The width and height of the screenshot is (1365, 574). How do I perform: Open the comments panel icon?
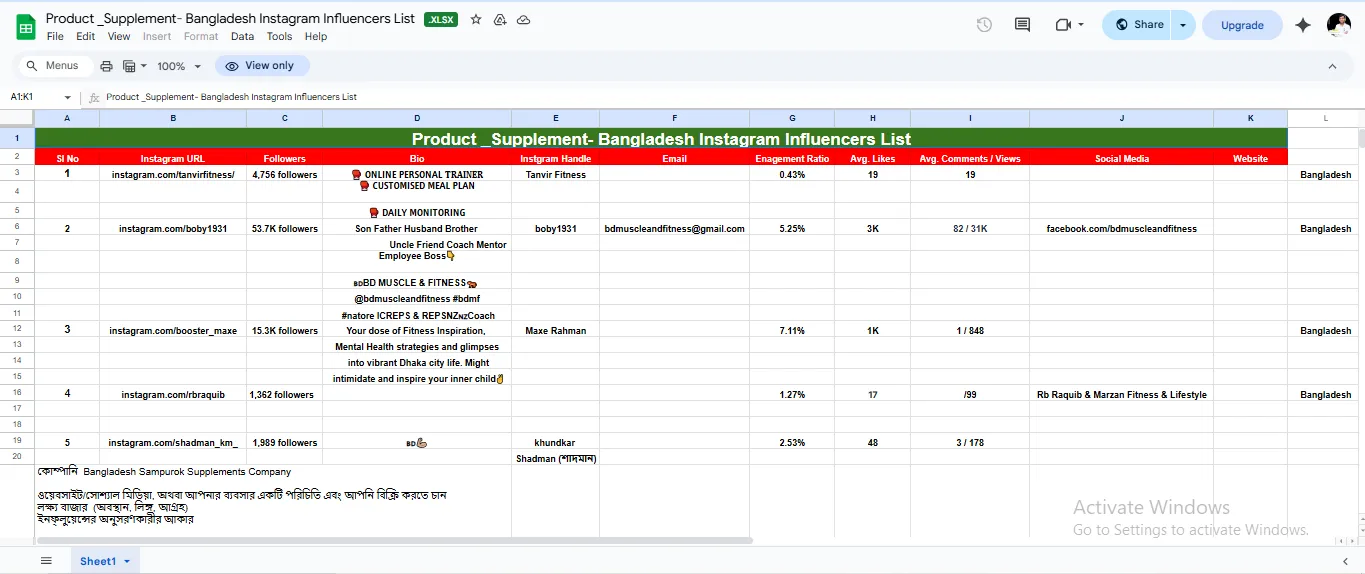tap(1022, 25)
